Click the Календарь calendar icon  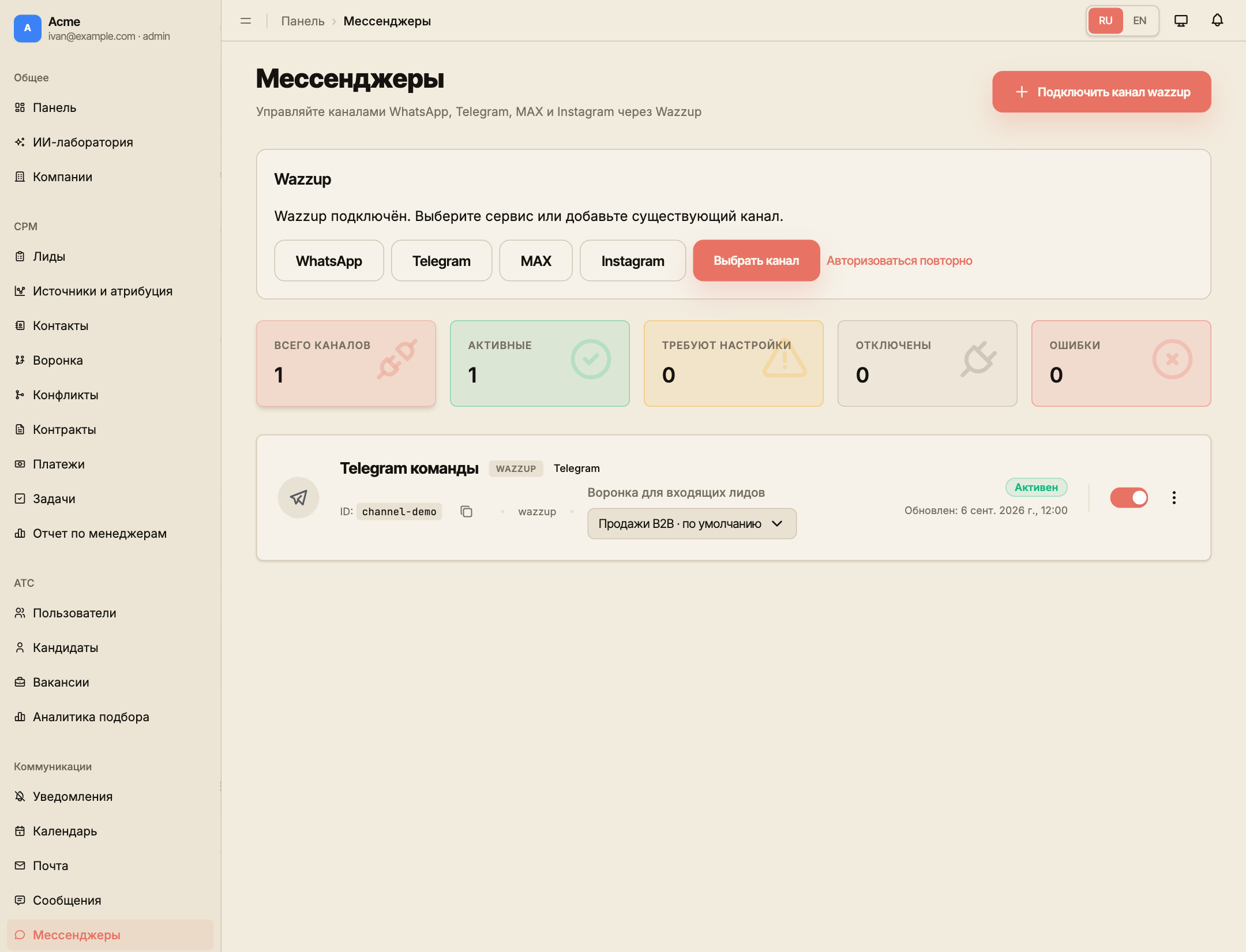[20, 831]
